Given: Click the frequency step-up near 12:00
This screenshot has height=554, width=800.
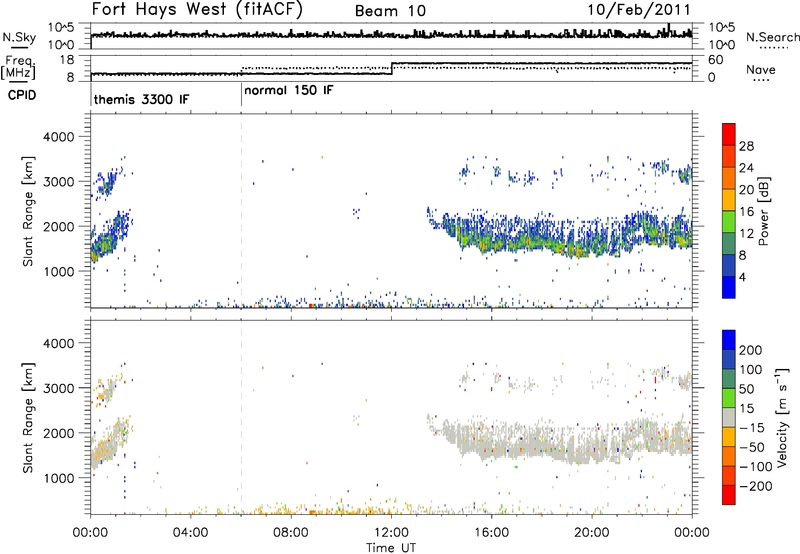Looking at the screenshot, I should [x=392, y=69].
